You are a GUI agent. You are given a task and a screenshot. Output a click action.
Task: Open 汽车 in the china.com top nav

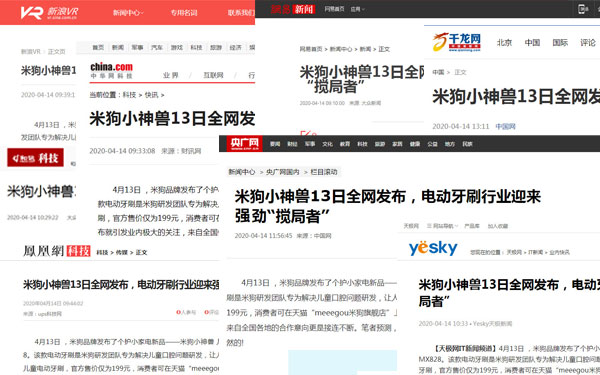157,47
